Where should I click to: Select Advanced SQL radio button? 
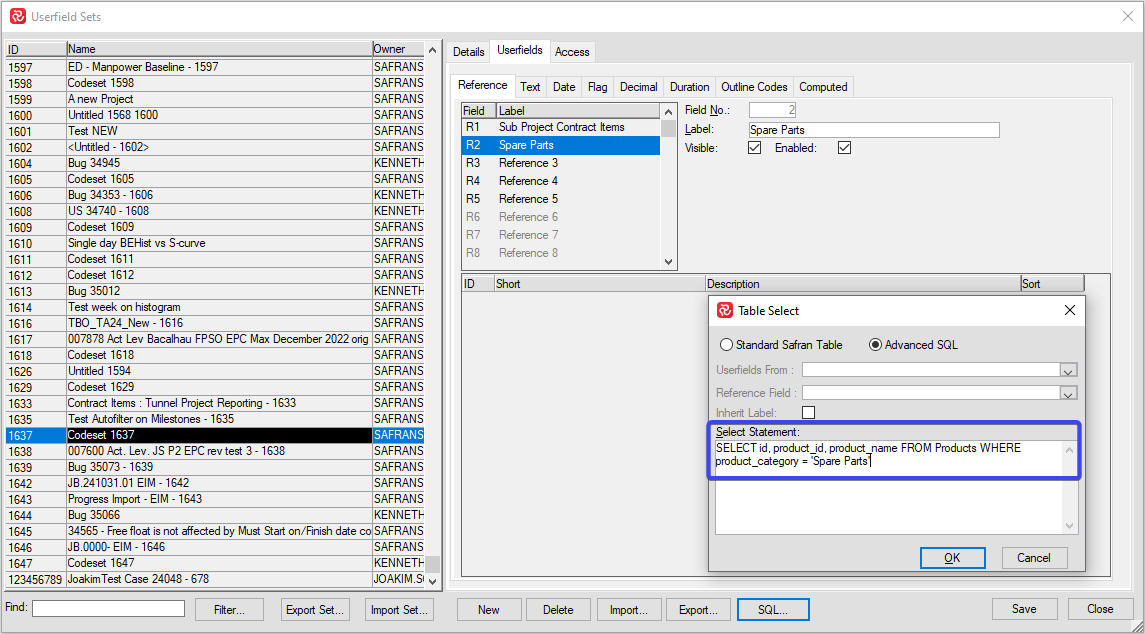tap(914, 345)
